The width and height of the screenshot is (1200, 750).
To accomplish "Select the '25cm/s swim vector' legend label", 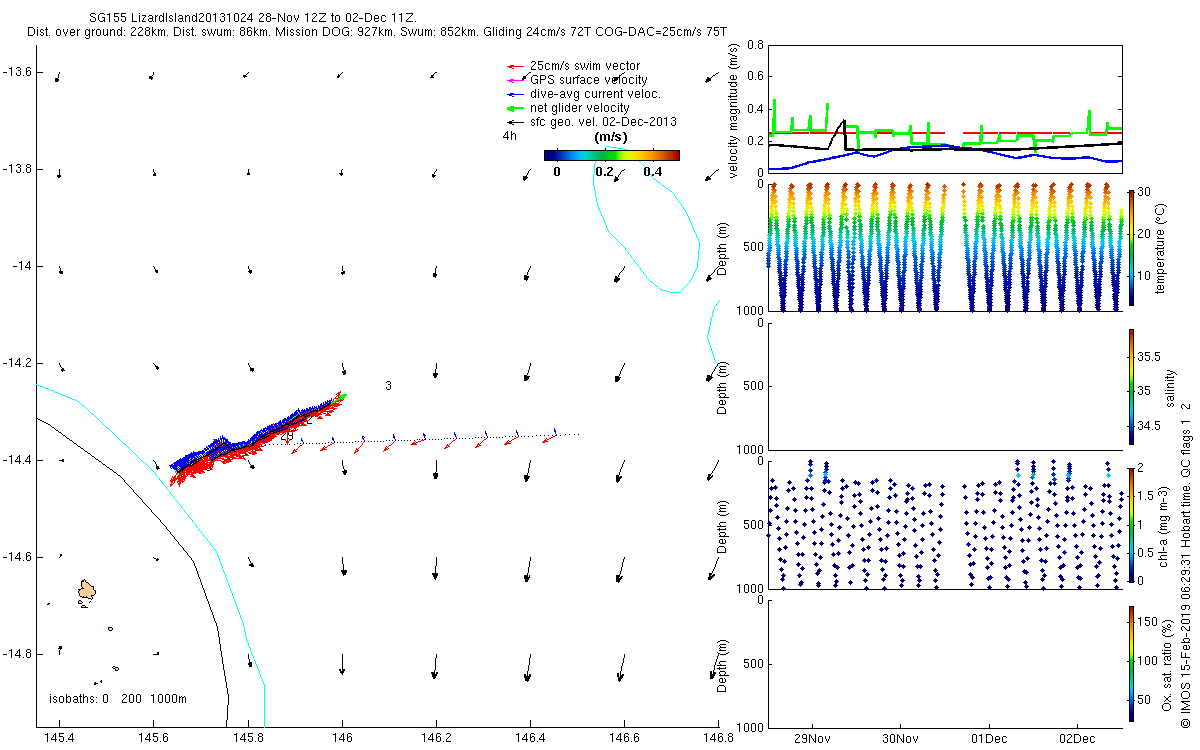I will (x=585, y=66).
